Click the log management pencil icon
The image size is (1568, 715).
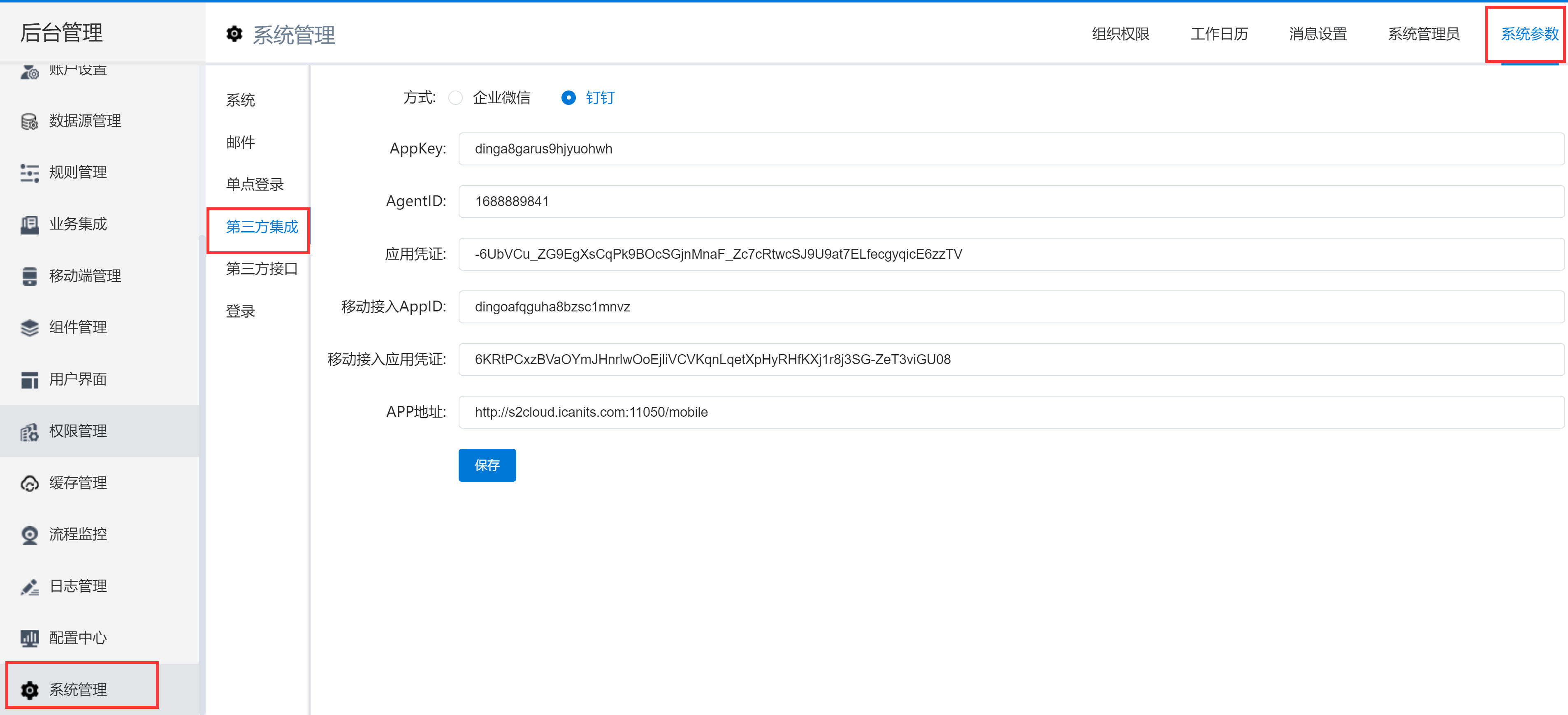[29, 587]
